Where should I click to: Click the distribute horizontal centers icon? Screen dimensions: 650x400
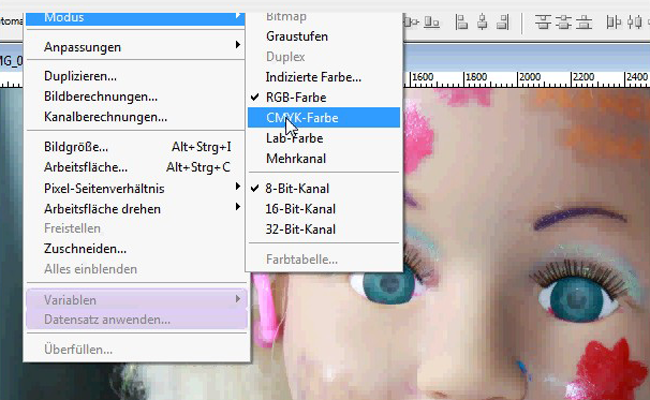tap(635, 22)
